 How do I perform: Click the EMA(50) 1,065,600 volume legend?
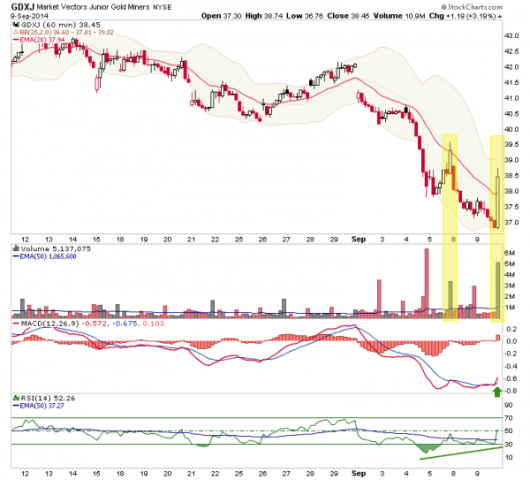(44, 257)
